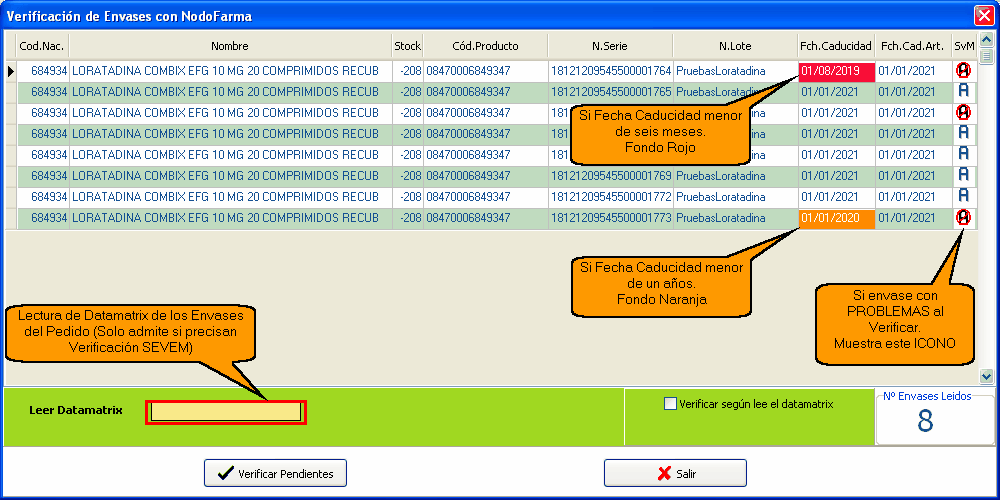Click the Stock column header

407,46
